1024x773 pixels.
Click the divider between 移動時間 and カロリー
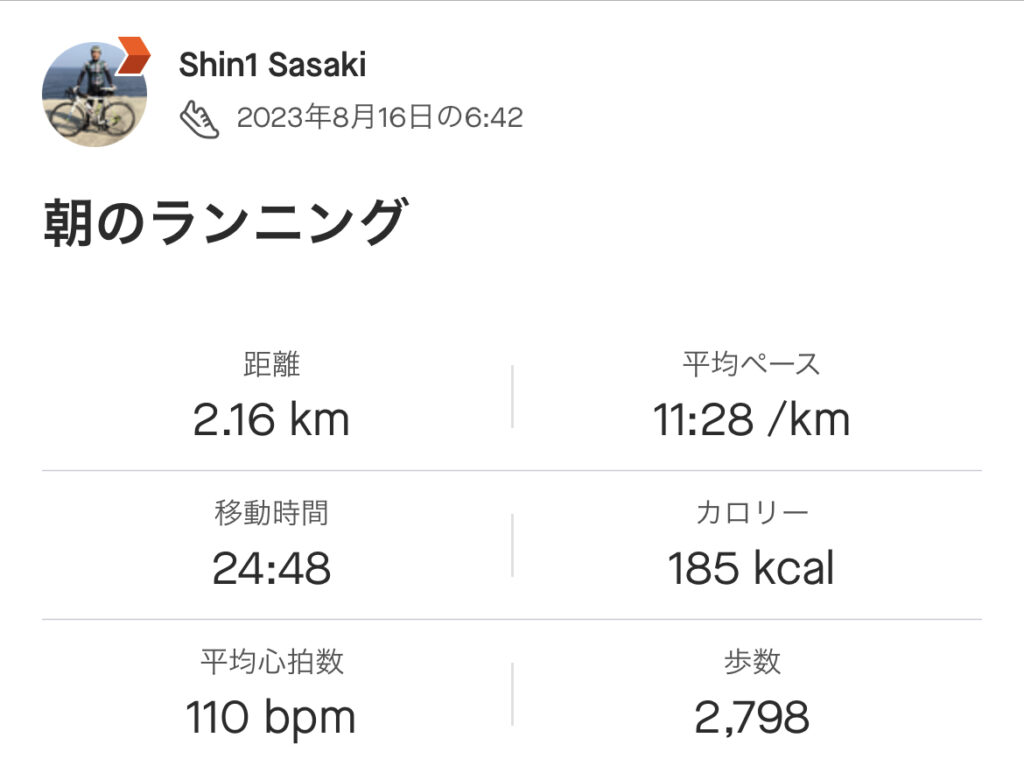(x=512, y=545)
